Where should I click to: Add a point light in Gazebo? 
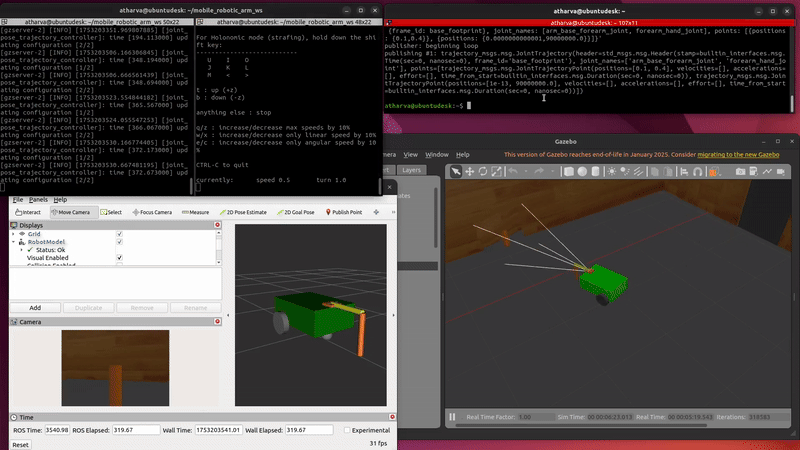click(x=612, y=171)
